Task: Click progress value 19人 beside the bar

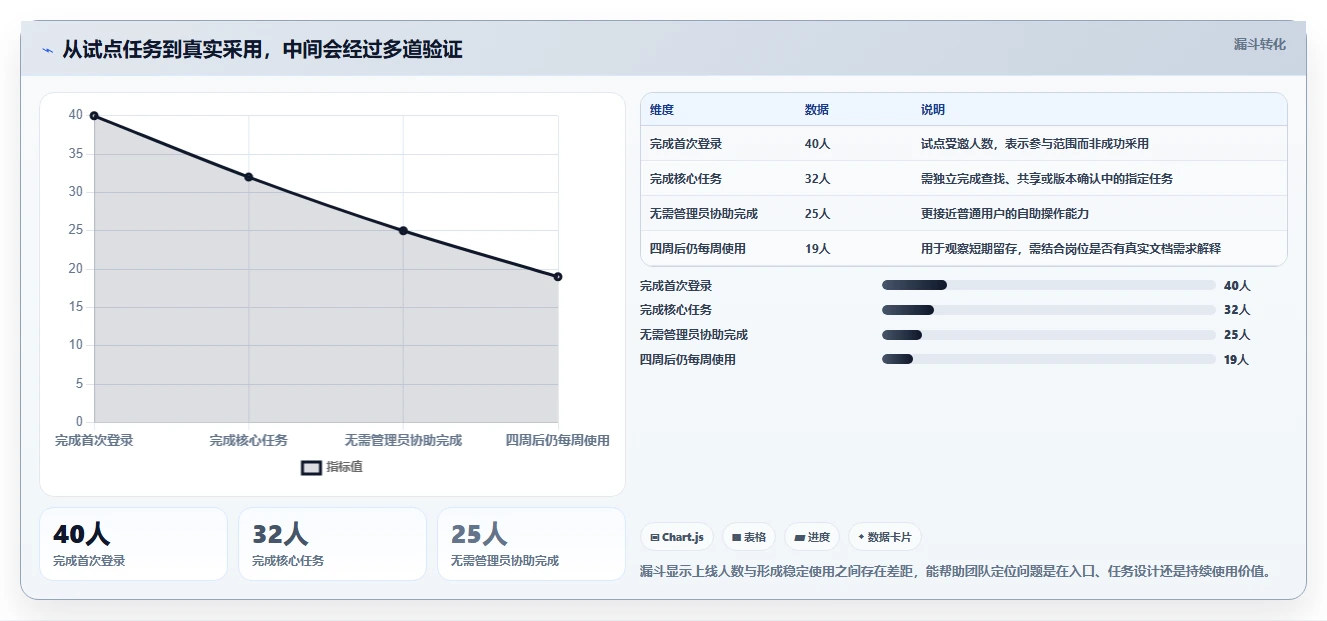Action: pos(1237,360)
